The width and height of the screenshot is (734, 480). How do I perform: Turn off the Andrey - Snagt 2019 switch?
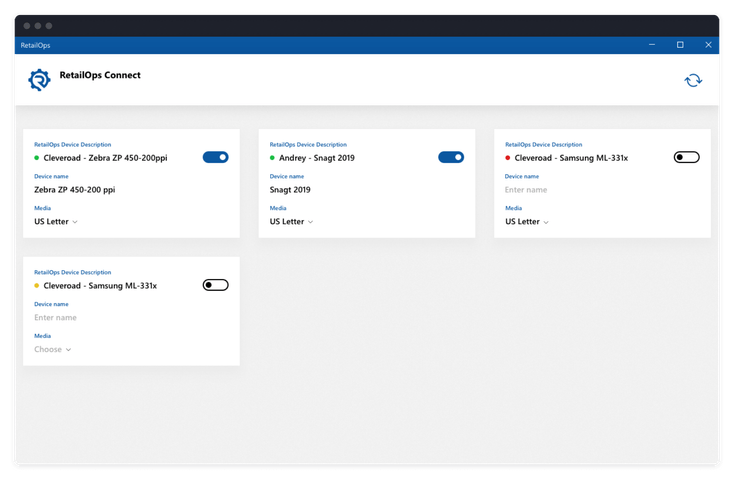click(x=451, y=157)
